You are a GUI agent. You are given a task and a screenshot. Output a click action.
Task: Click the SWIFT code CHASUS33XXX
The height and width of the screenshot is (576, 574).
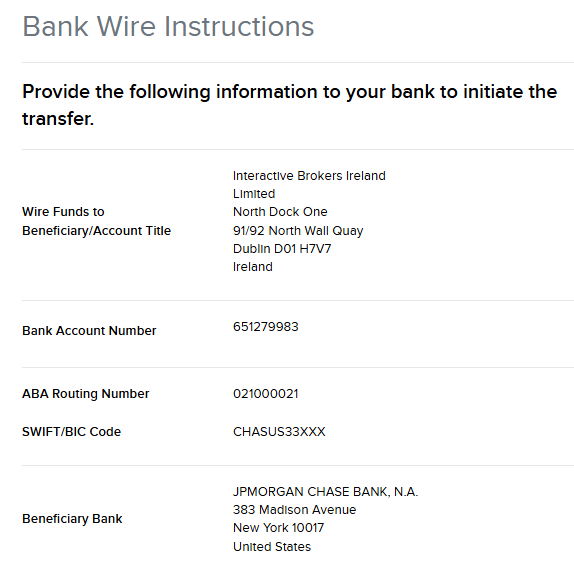[279, 431]
